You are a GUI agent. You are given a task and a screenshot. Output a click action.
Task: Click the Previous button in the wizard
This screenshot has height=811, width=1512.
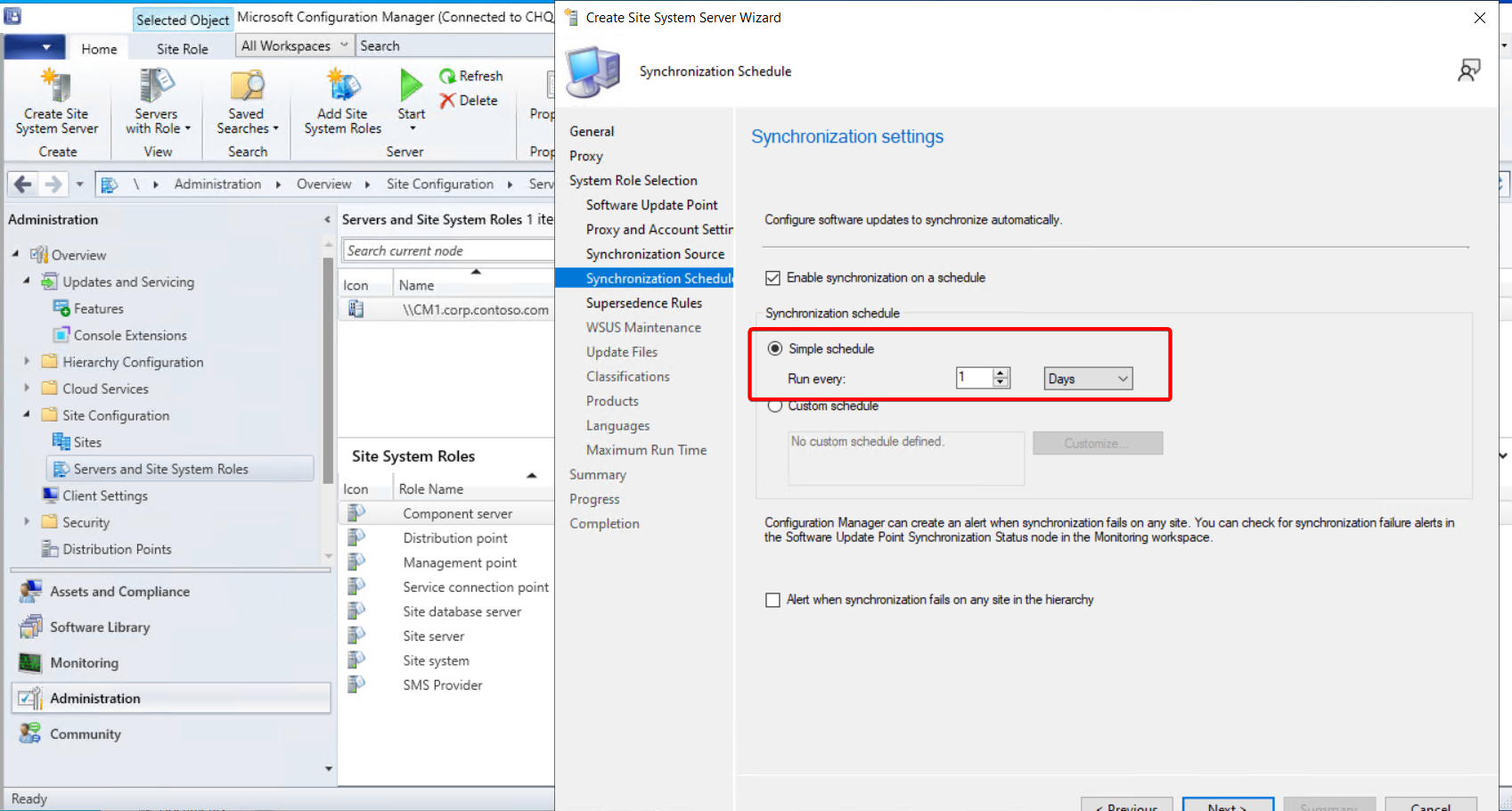pyautogui.click(x=1127, y=805)
